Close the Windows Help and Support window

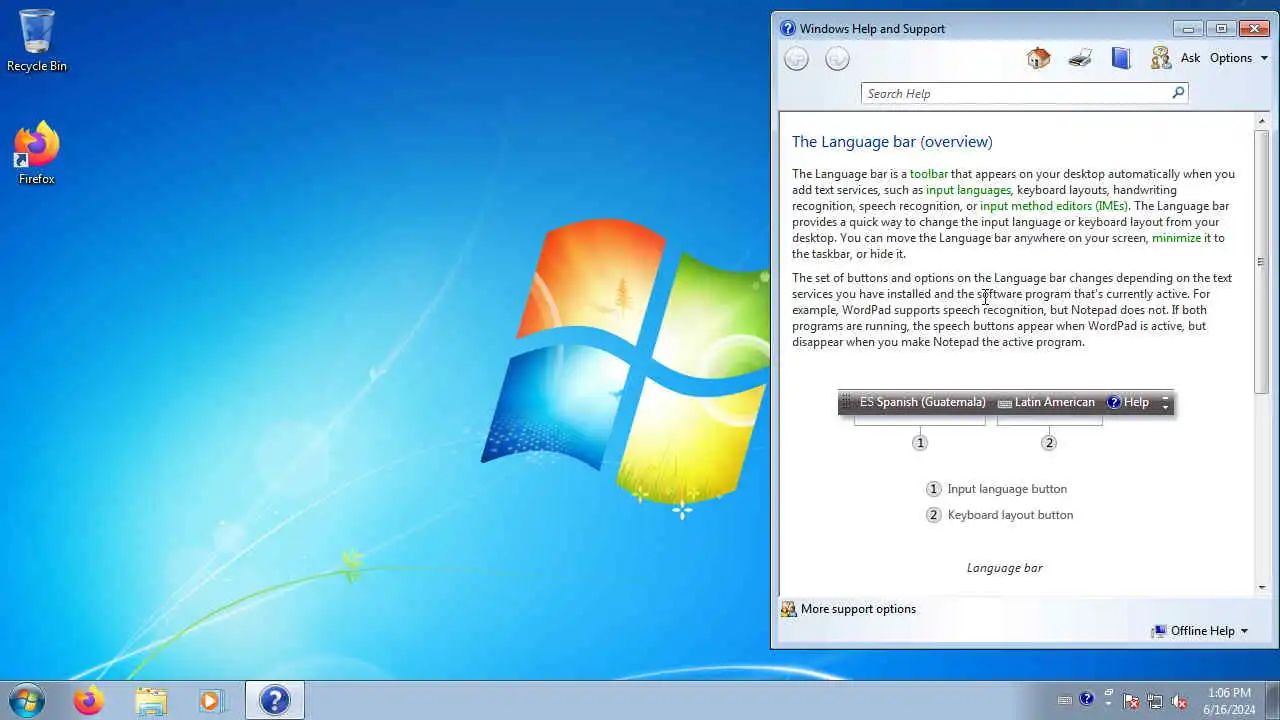point(1254,29)
